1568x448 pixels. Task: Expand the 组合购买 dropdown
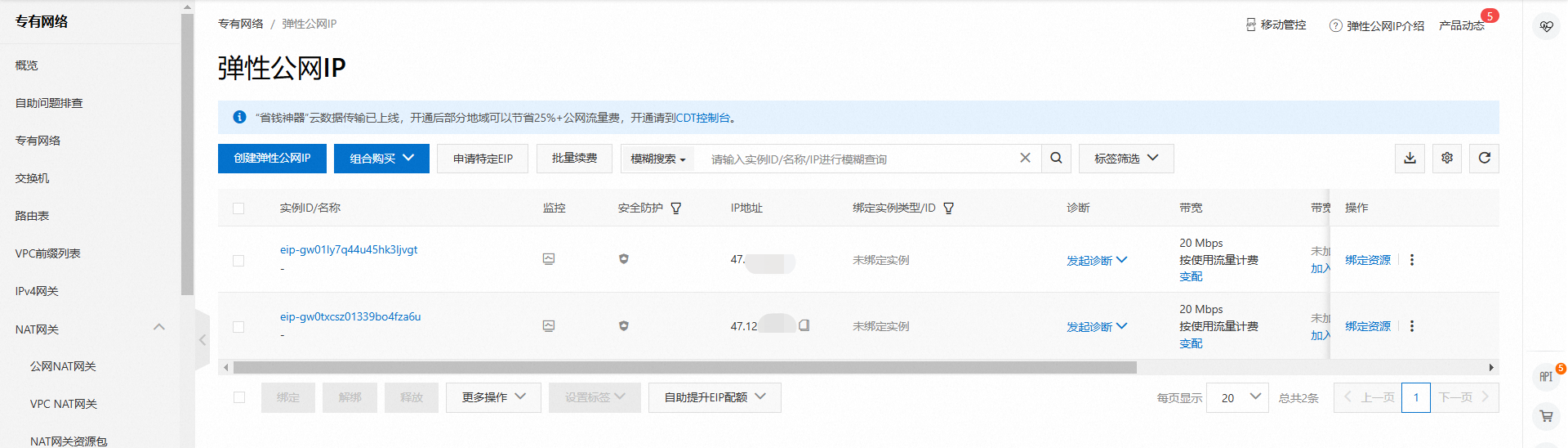pos(381,159)
